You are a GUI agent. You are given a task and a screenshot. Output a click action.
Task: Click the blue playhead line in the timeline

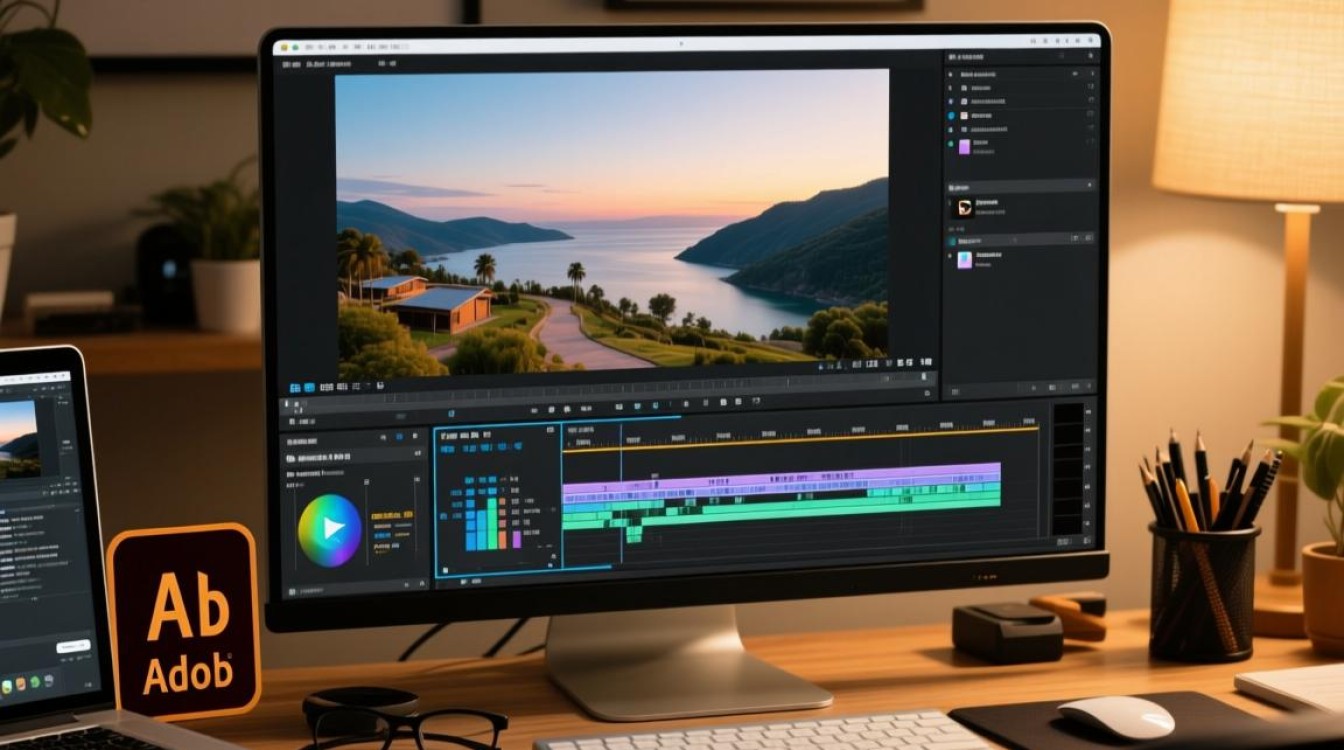[x=621, y=495]
